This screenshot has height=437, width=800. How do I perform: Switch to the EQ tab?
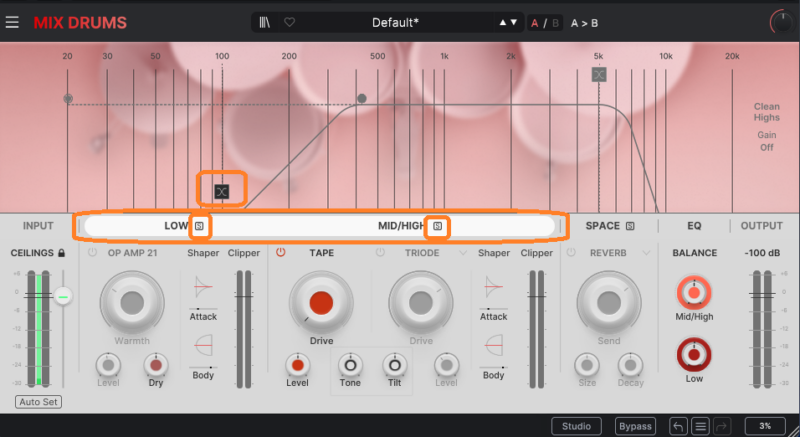tap(694, 227)
